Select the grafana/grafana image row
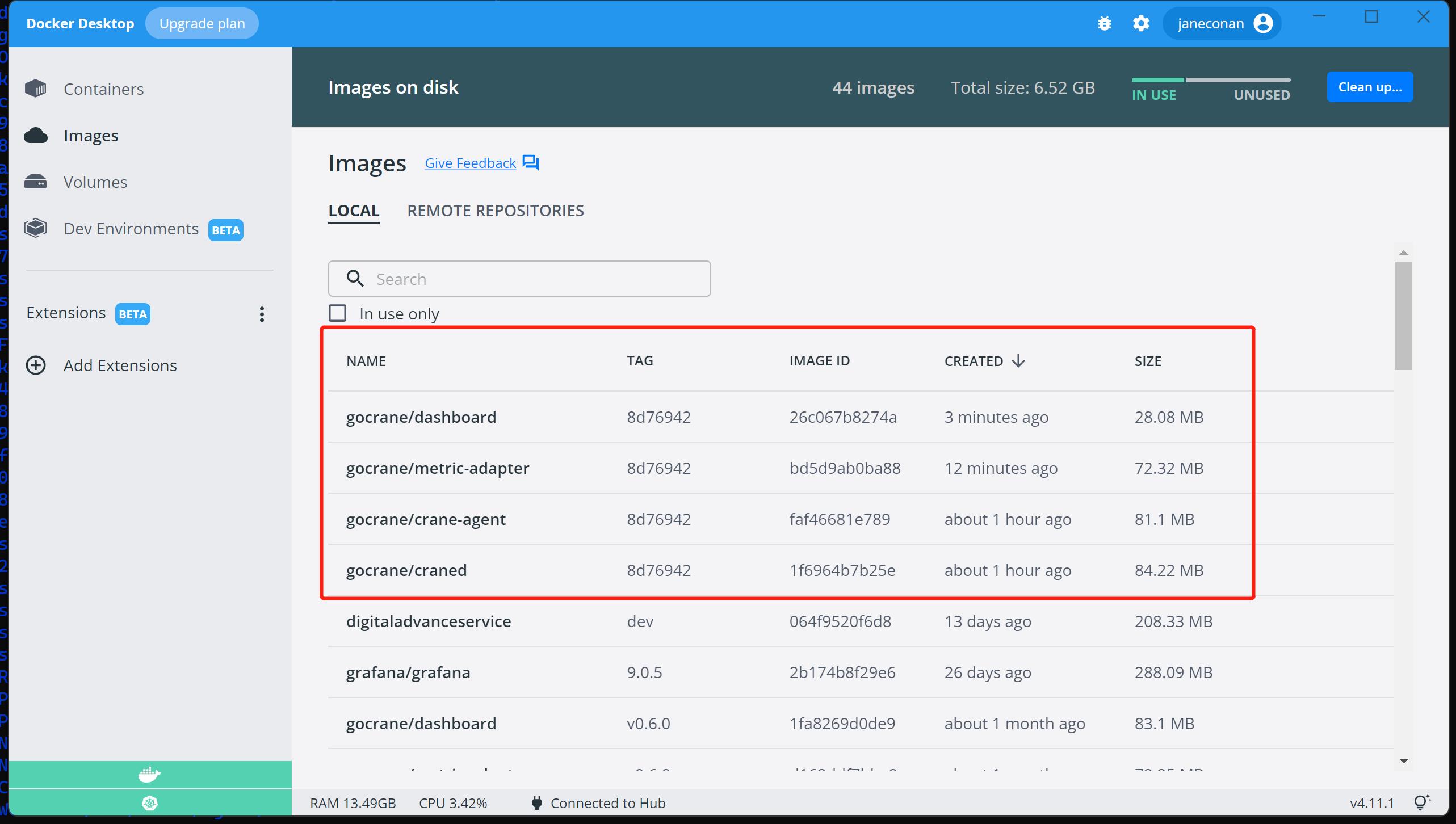This screenshot has width=1456, height=824. pyautogui.click(x=861, y=672)
